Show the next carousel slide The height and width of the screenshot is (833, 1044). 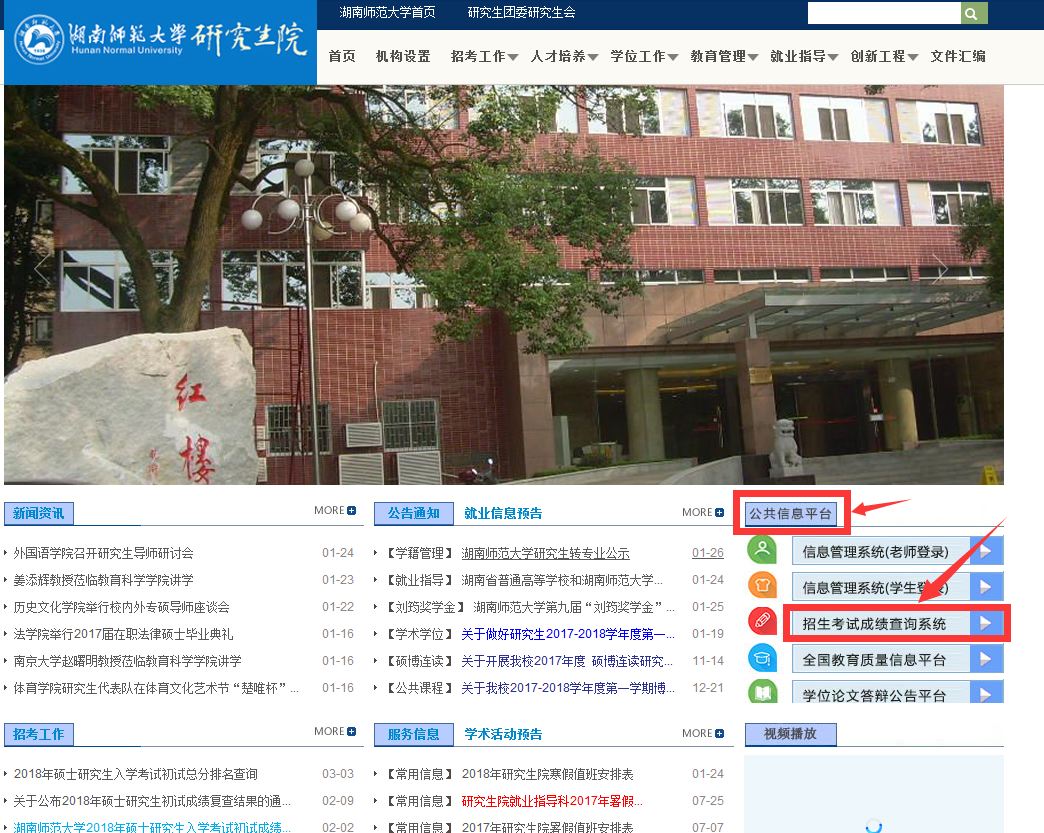coord(940,268)
